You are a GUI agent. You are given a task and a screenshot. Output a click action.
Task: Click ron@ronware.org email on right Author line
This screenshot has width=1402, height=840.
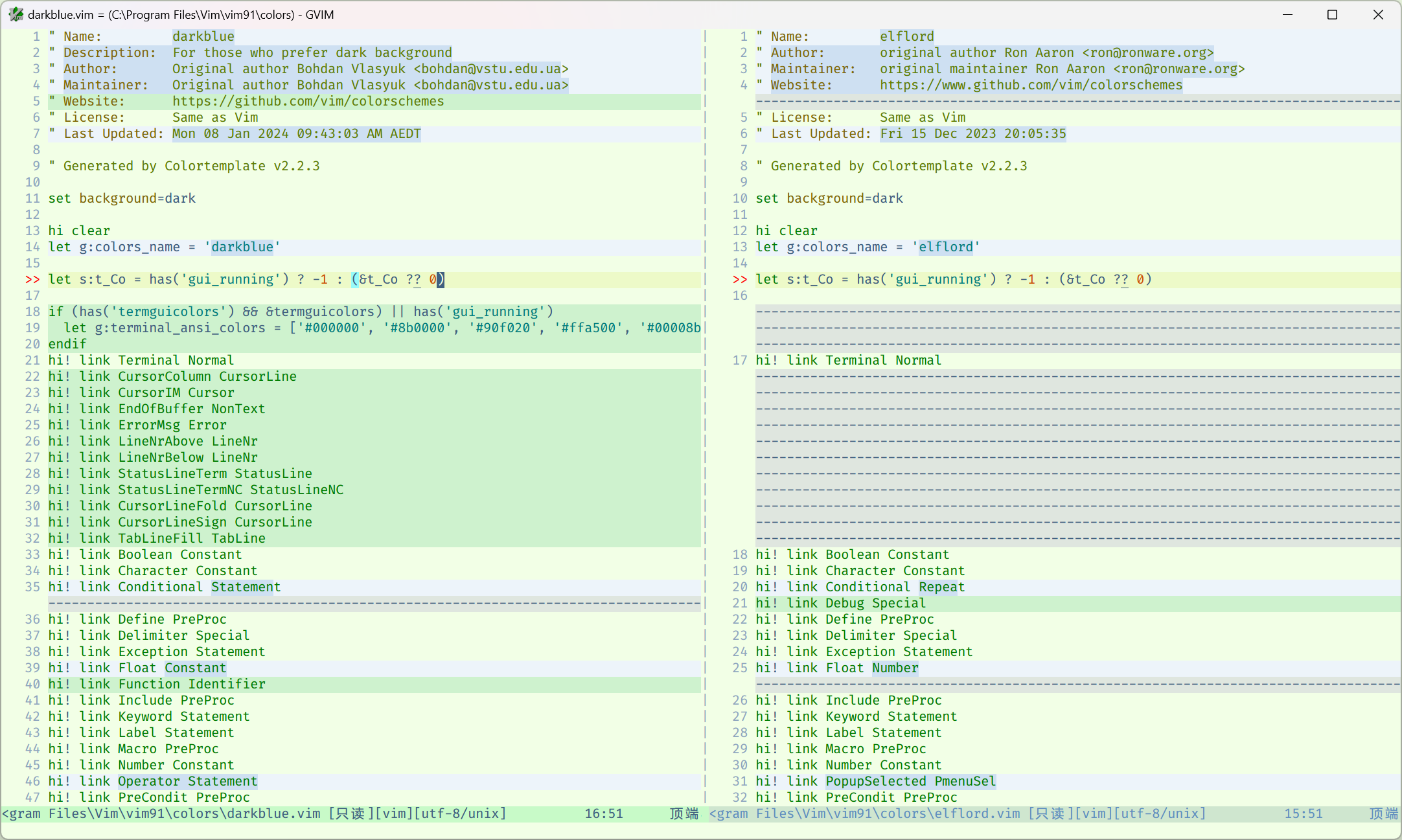click(1148, 53)
